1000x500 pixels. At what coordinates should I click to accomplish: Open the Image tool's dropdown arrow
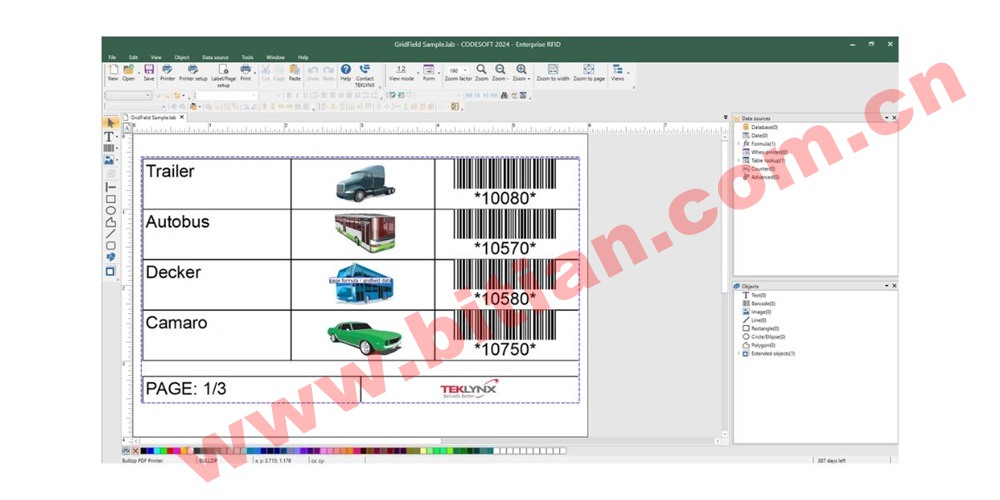click(x=116, y=160)
